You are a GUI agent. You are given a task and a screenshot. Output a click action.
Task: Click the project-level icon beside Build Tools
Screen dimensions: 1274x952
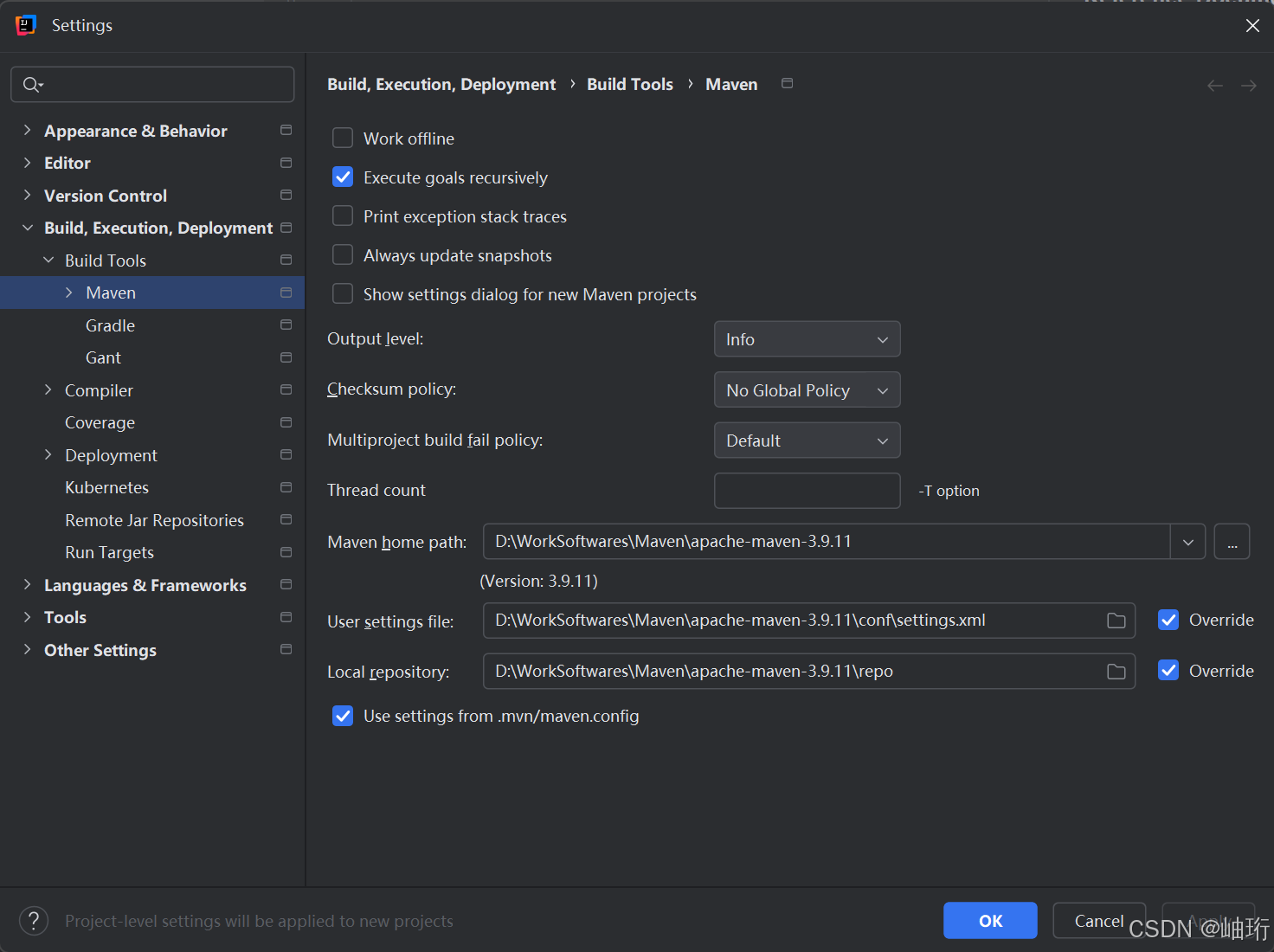(x=286, y=260)
